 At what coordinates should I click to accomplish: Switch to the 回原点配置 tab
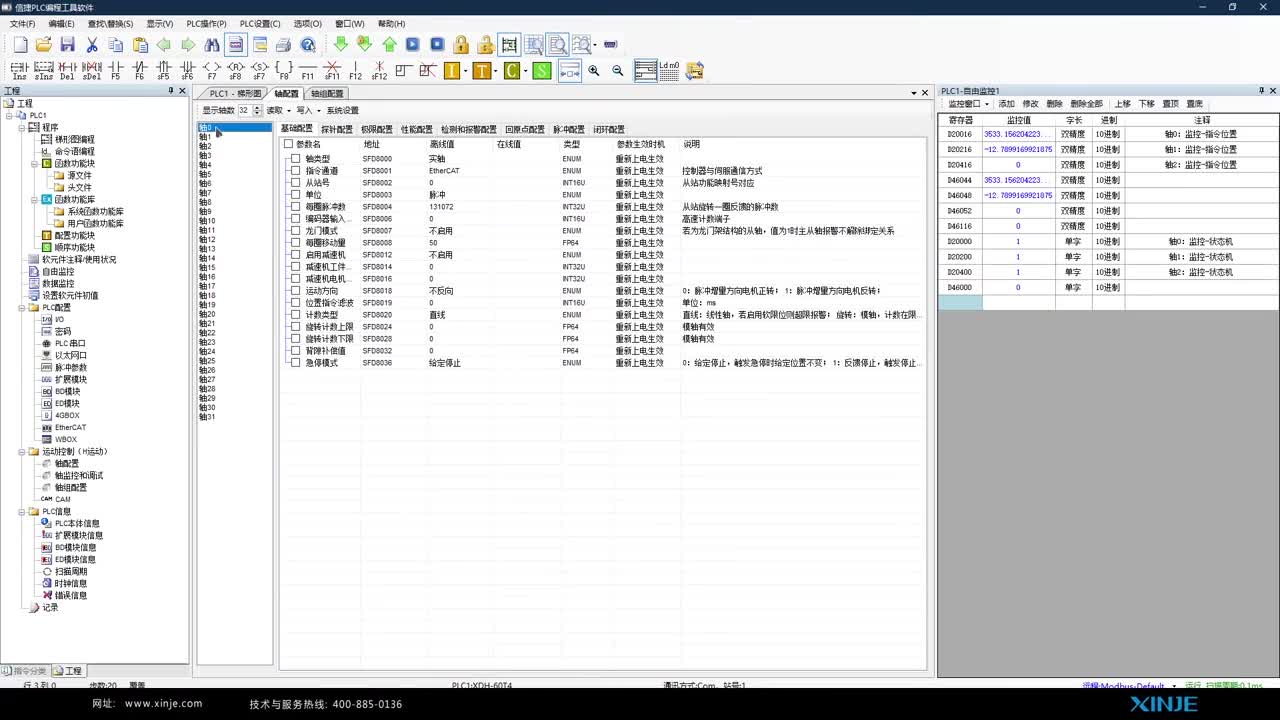point(524,129)
